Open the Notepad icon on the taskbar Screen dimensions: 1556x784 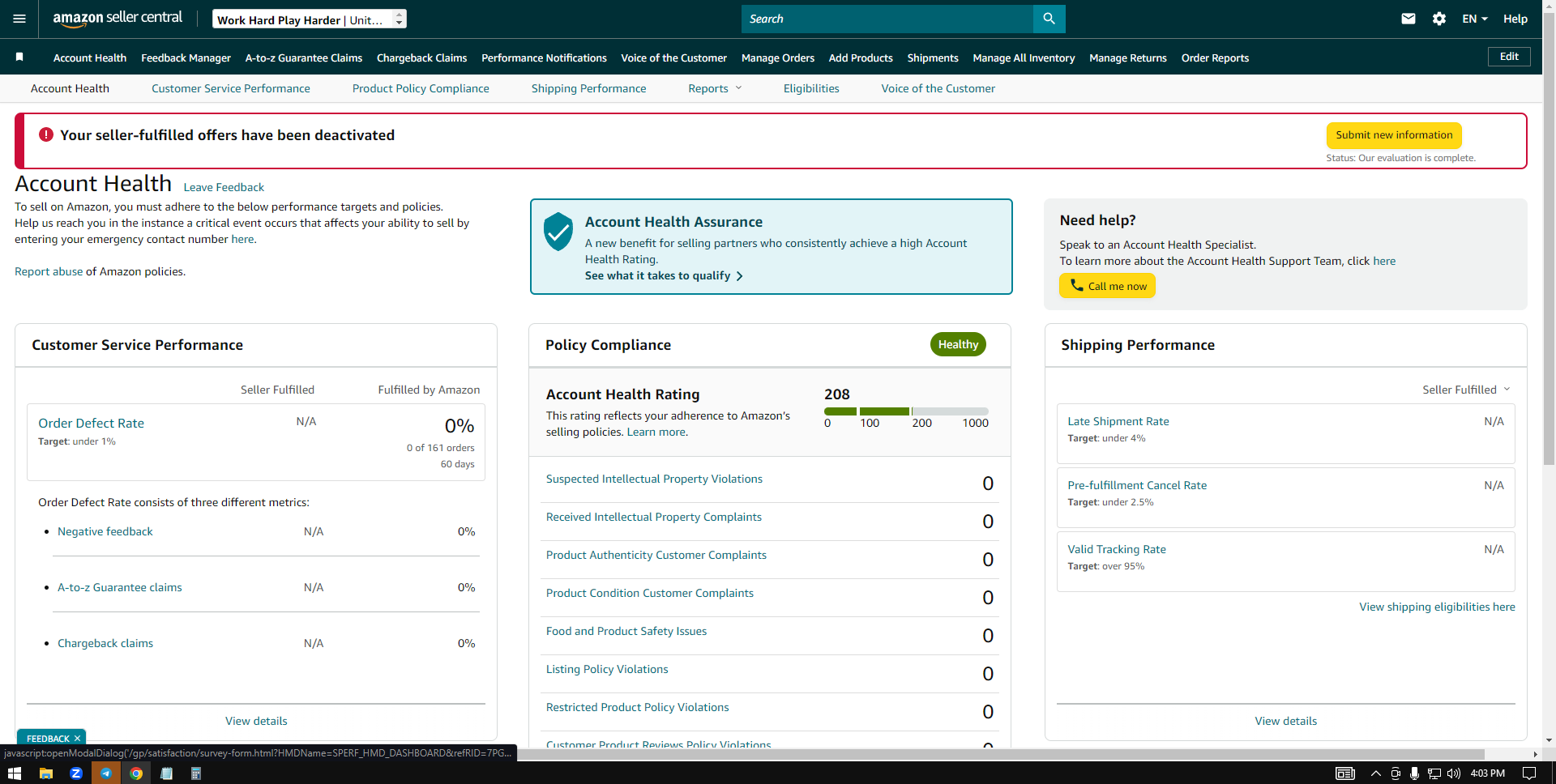(x=166, y=773)
